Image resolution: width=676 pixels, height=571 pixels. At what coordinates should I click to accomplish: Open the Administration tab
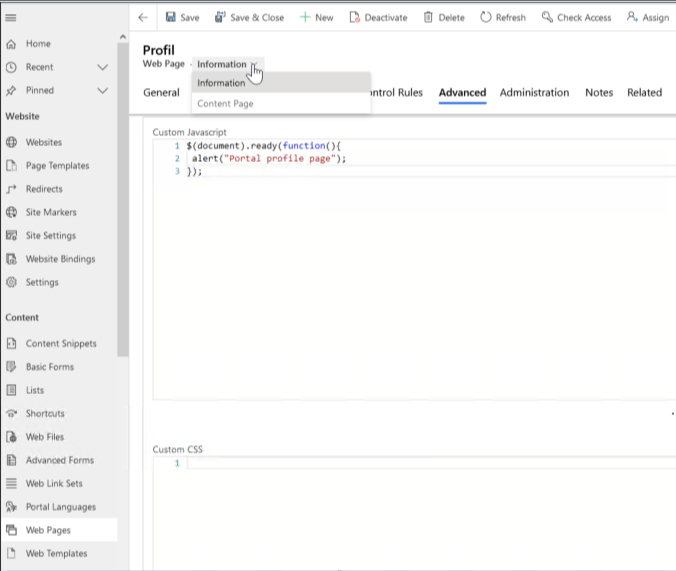point(534,93)
